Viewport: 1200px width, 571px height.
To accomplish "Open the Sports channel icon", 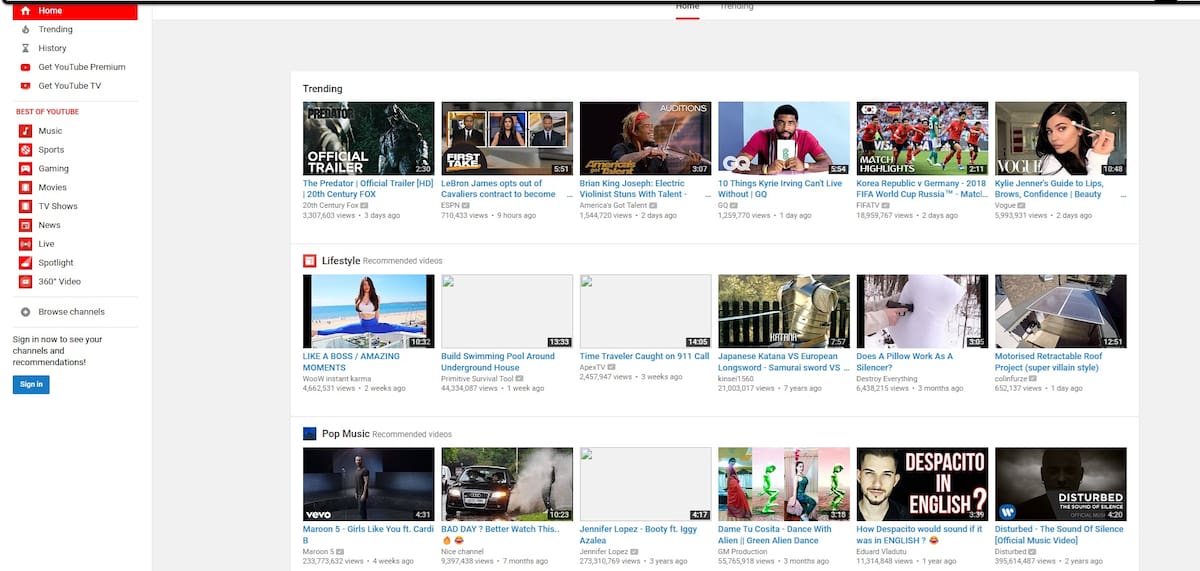I will coord(25,150).
